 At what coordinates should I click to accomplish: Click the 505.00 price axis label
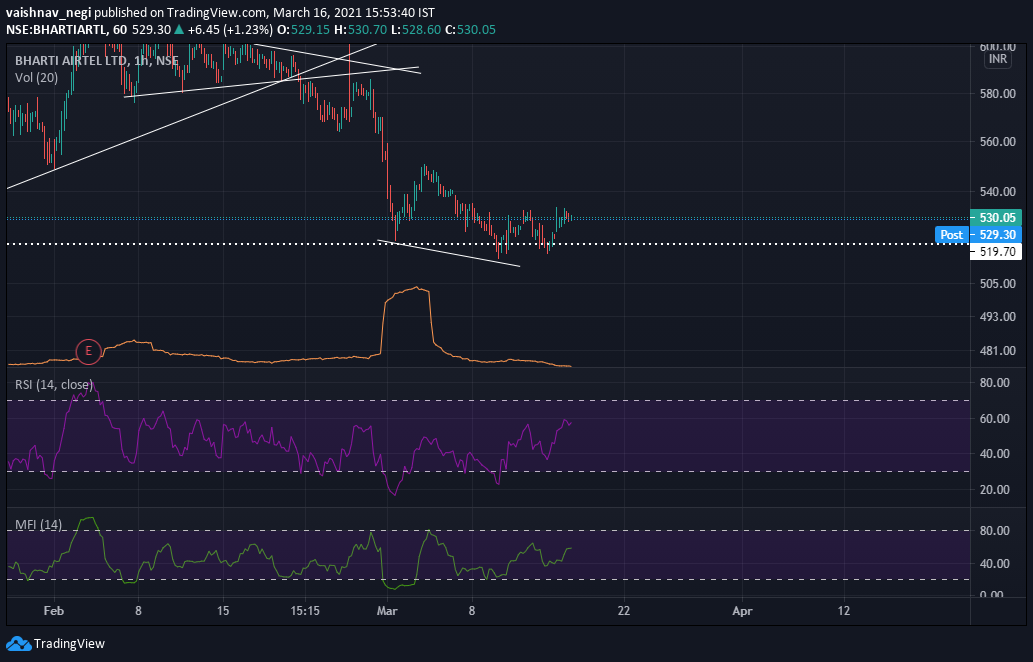tap(997, 283)
